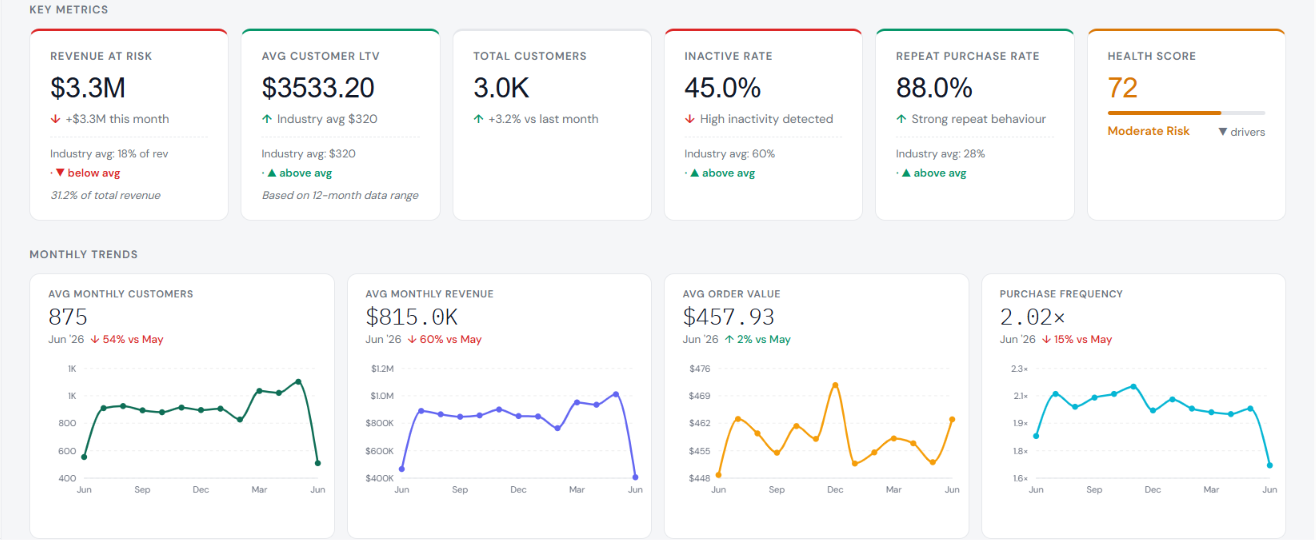Click the Monthly Trends section heading
Viewport: 1316px width, 540px height.
(84, 255)
